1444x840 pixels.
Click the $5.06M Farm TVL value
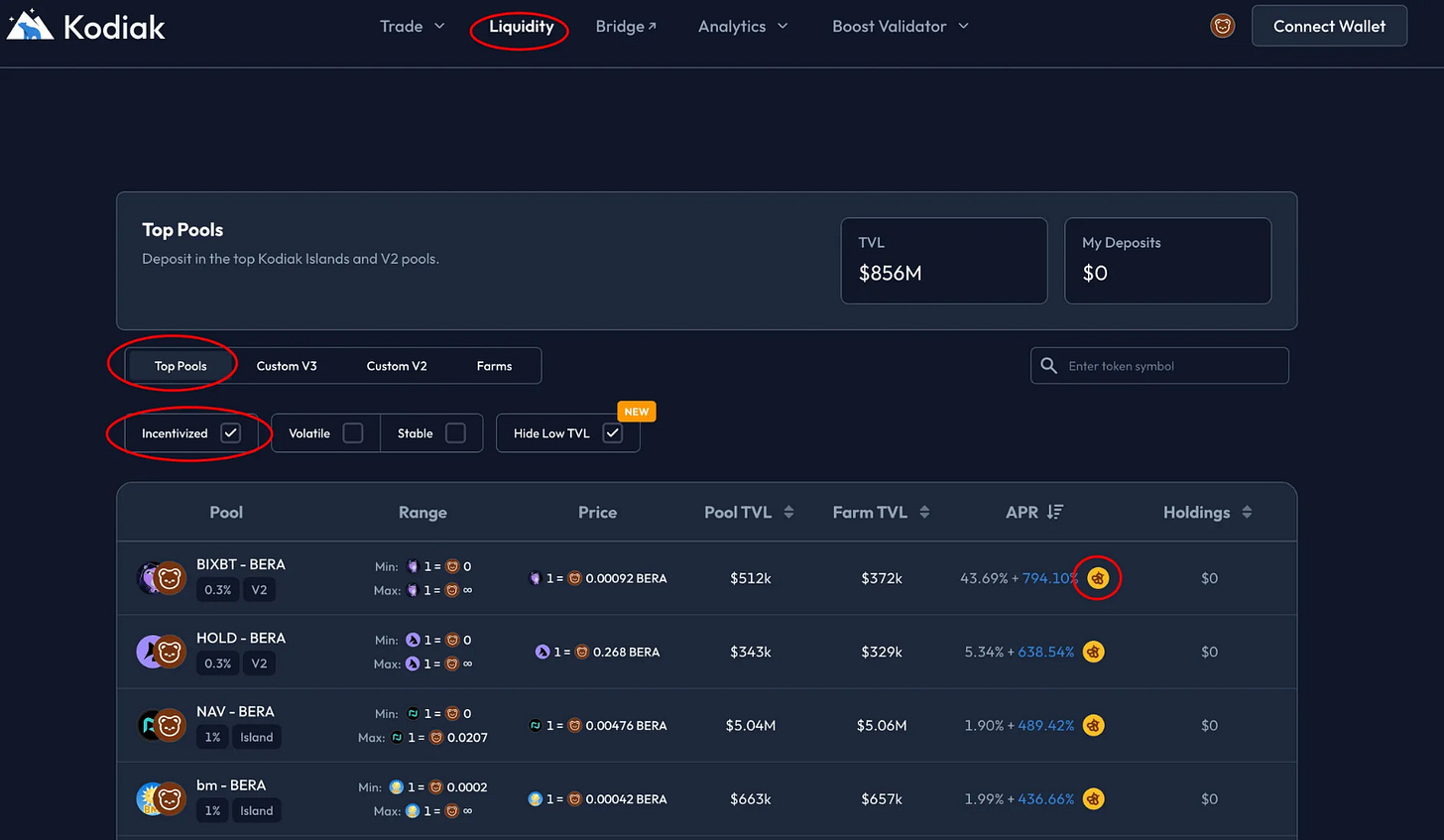(882, 725)
